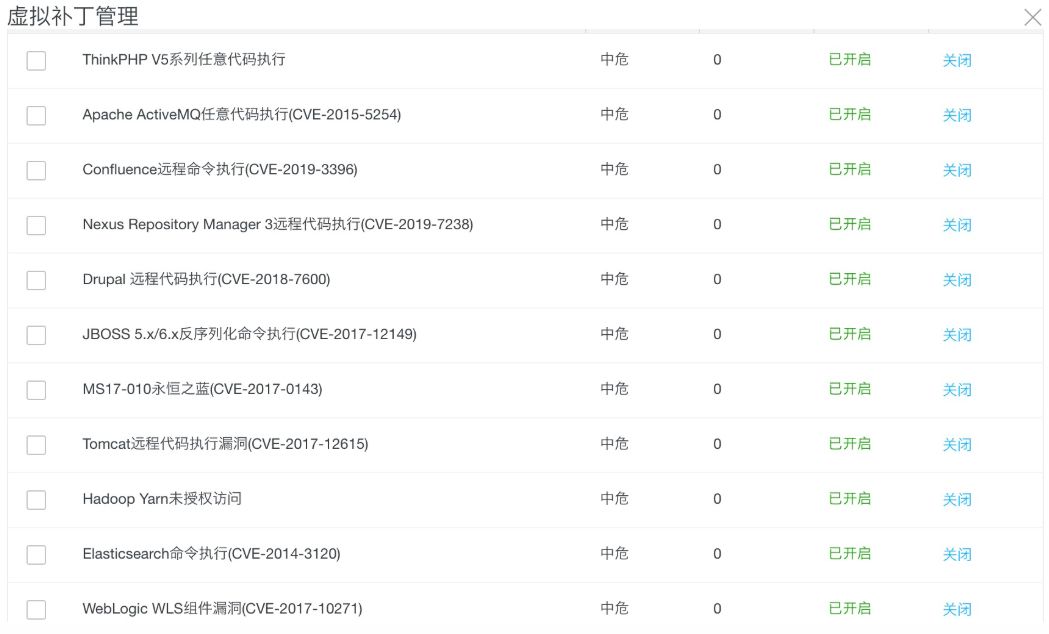Click 已开启 status in WebLogic row

click(x=850, y=608)
